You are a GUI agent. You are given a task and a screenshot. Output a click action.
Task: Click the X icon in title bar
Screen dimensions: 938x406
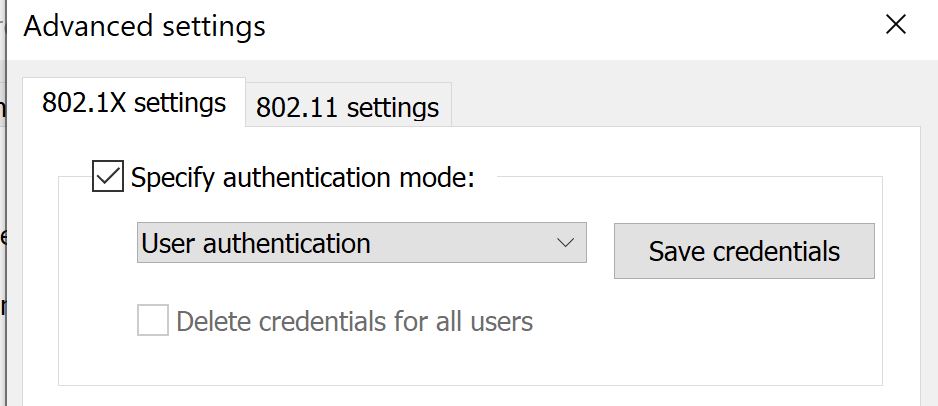[x=896, y=25]
